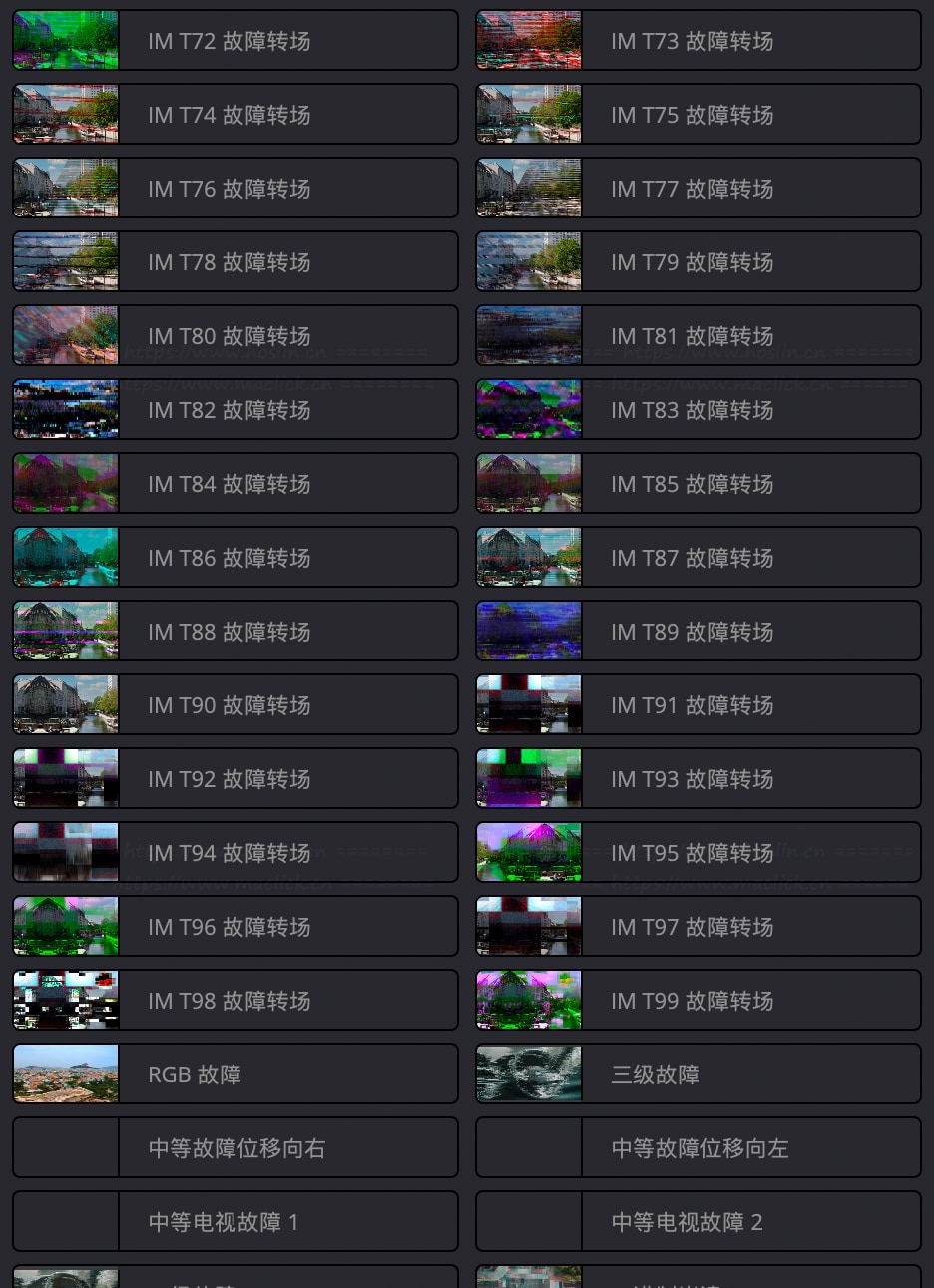Click the teal IM T86 故障转场 thumbnail
The image size is (934, 1288).
(x=66, y=558)
